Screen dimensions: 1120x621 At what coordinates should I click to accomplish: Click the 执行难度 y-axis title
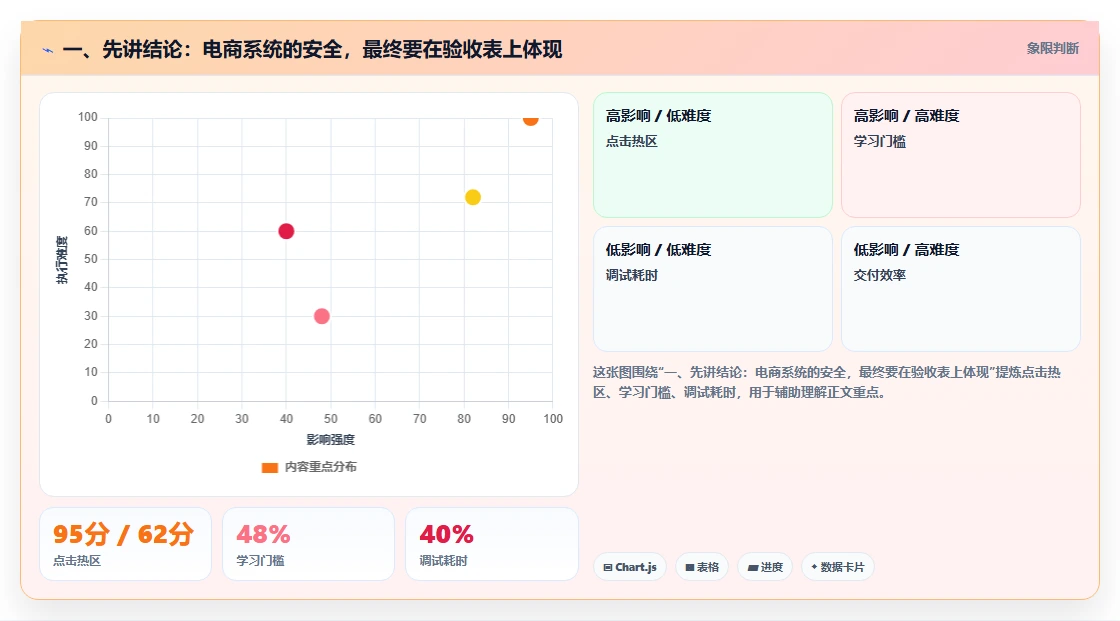62,260
